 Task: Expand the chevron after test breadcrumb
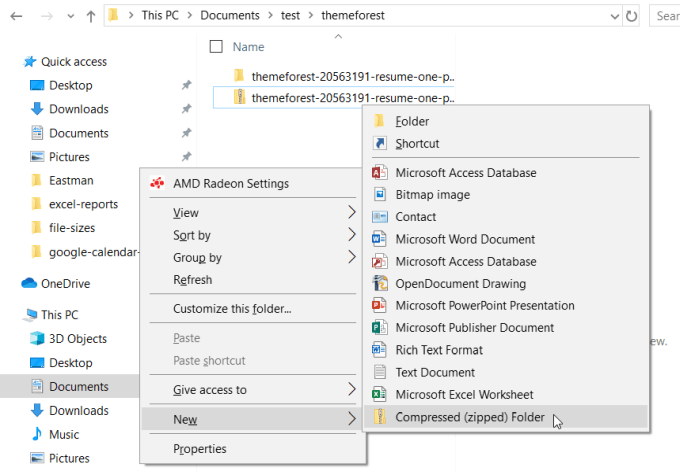coord(311,16)
